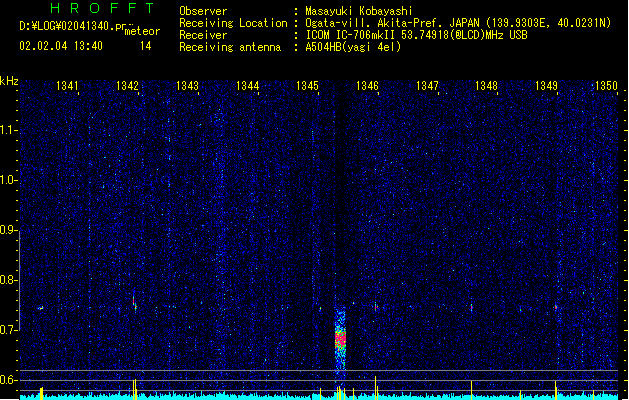Image resolution: width=629 pixels, height=400 pixels.
Task: Click the 1346 time axis marker
Action: (367, 86)
